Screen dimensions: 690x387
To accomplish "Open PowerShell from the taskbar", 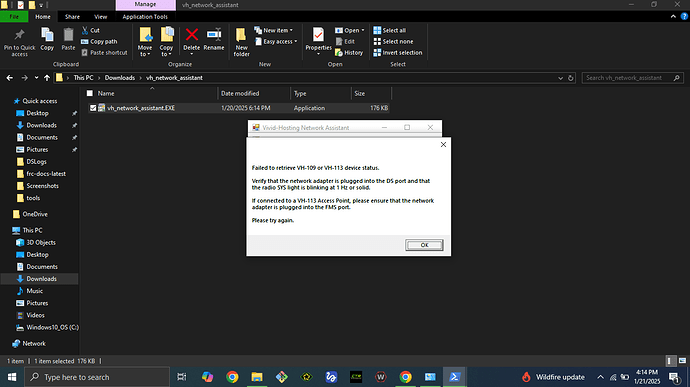I will (455, 377).
